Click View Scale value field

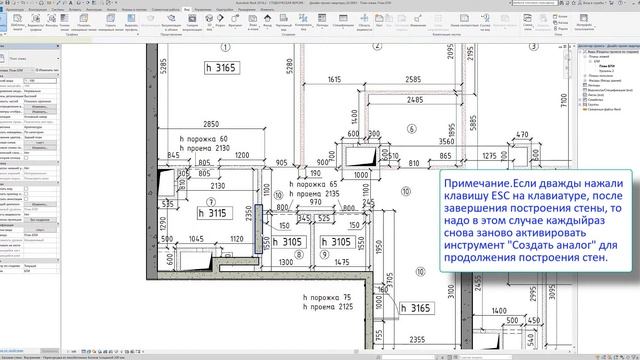pos(40,80)
